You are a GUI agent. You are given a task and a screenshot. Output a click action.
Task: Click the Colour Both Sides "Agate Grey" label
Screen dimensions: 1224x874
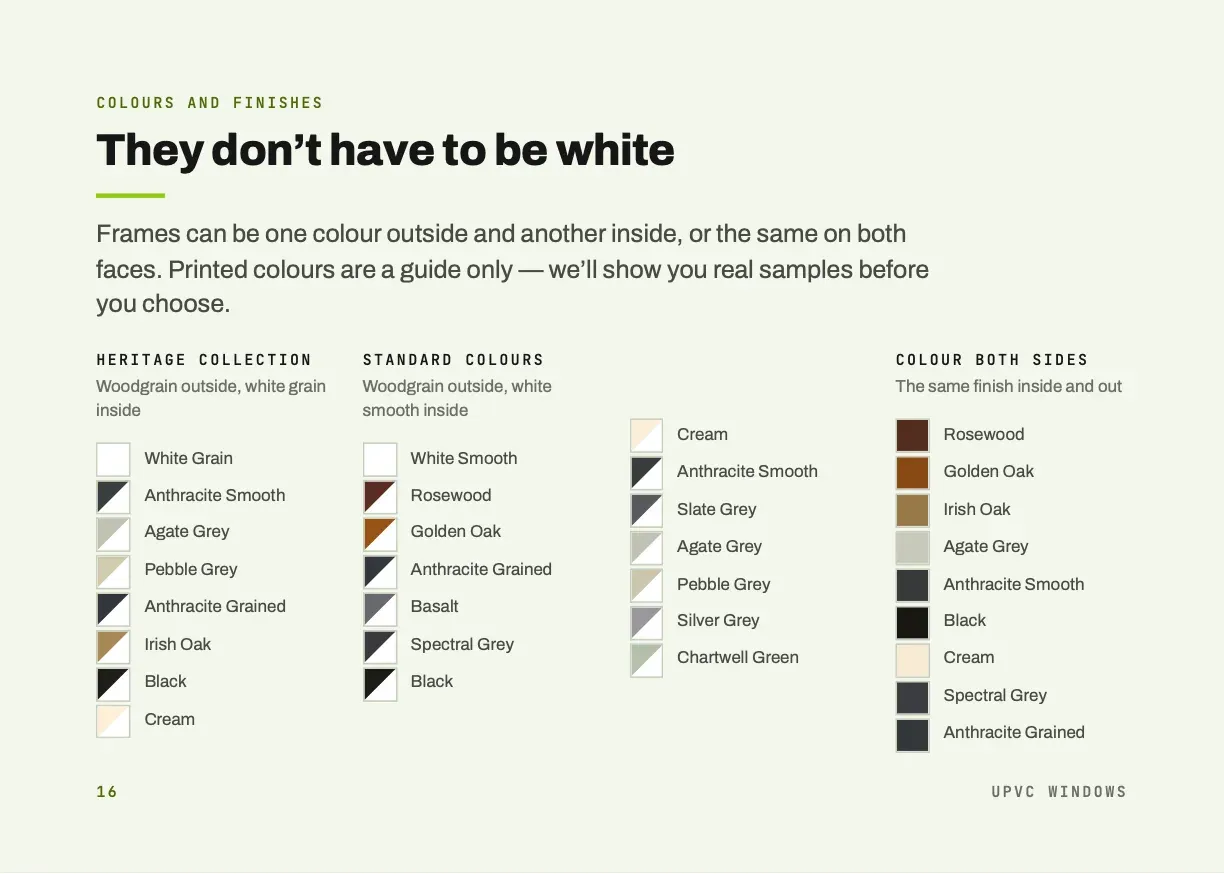[986, 547]
